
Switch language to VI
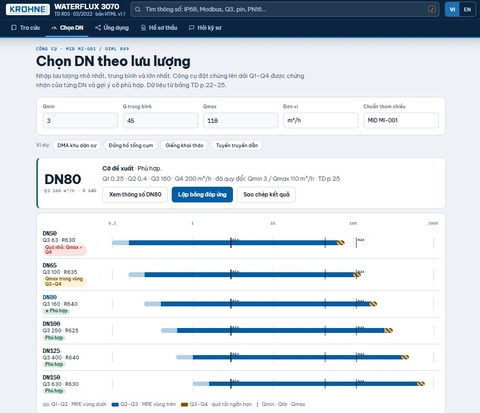tap(452, 9)
